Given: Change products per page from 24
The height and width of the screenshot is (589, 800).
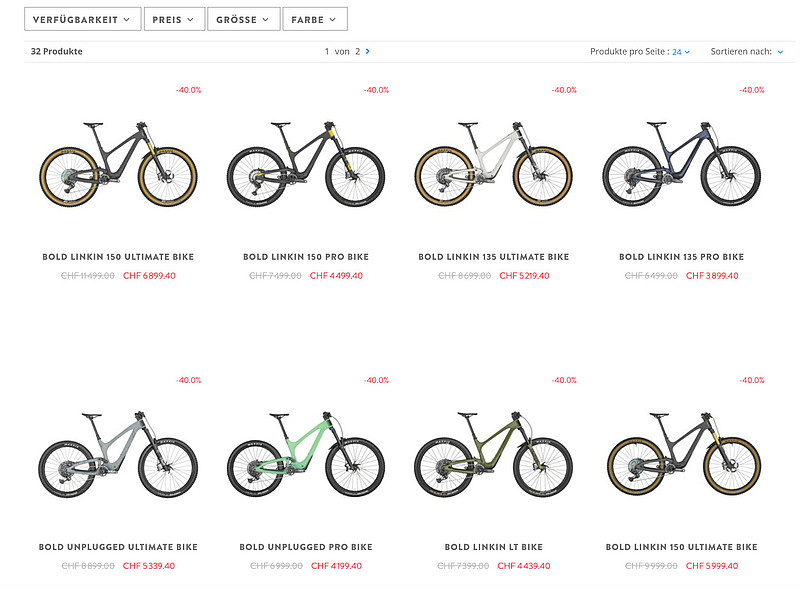Looking at the screenshot, I should pyautogui.click(x=681, y=52).
